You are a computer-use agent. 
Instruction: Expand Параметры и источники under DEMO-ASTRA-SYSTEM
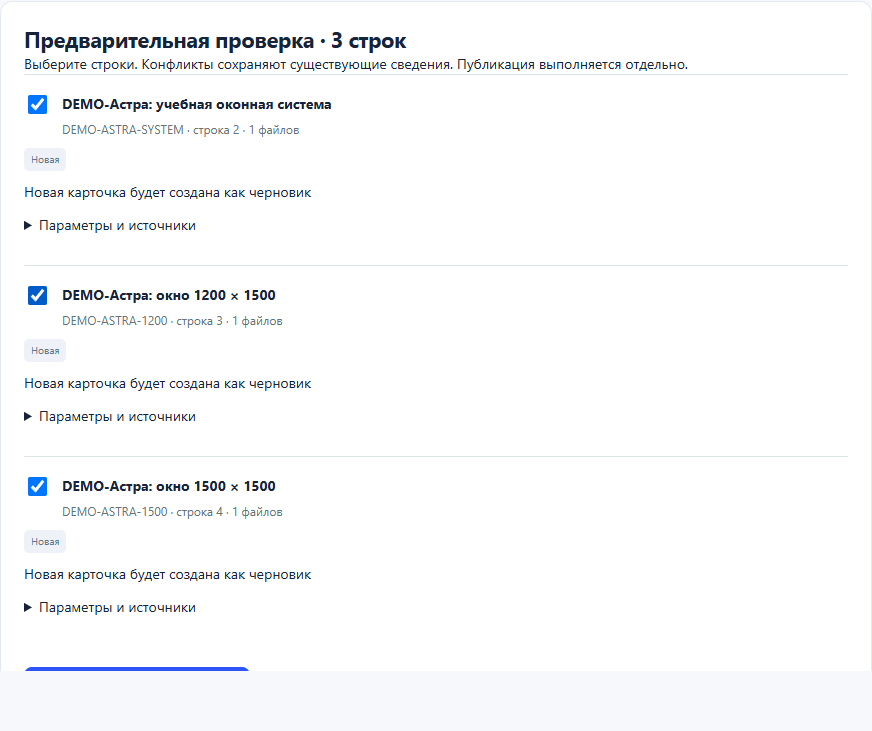click(110, 225)
